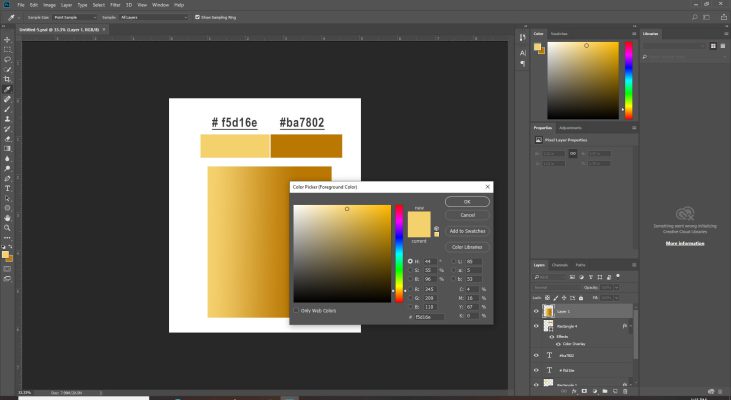
Task: Click the OK button in Color Picker
Action: tap(467, 201)
